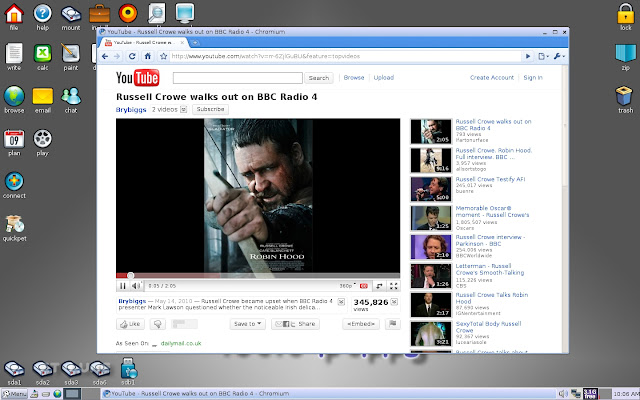Click taskbar volume speaker icon
This screenshot has width=640, height=400.
[563, 393]
